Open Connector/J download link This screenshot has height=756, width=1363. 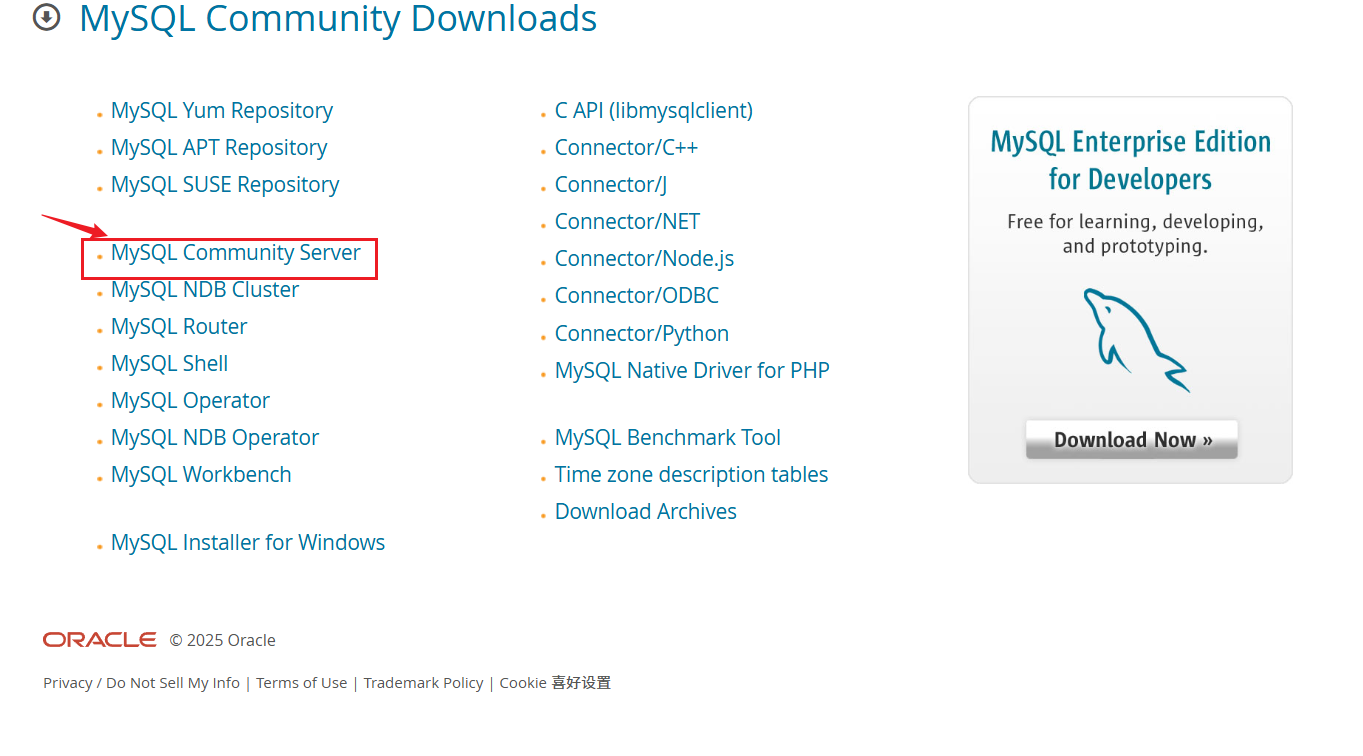tap(611, 185)
